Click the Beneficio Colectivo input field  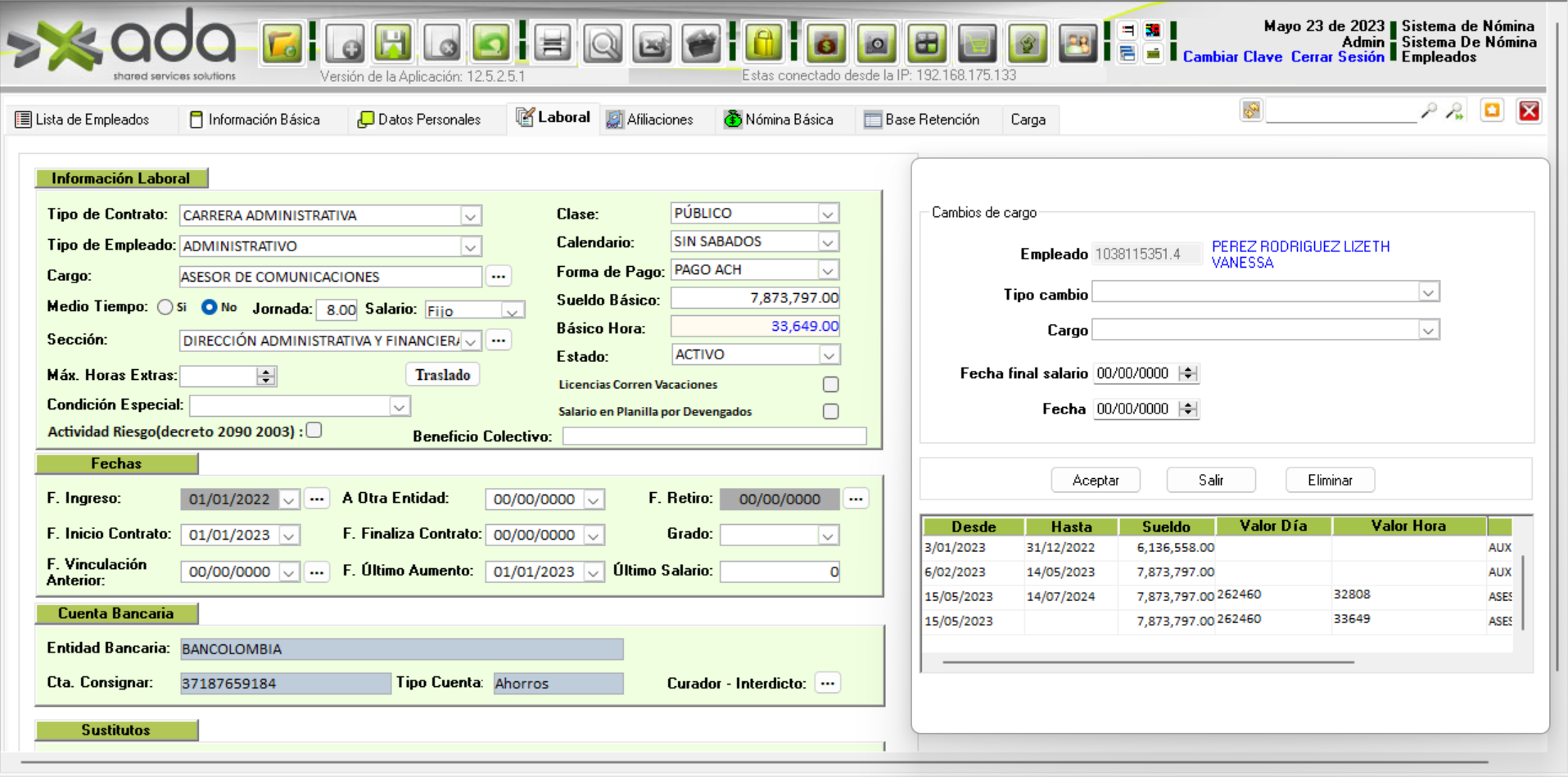click(x=713, y=436)
